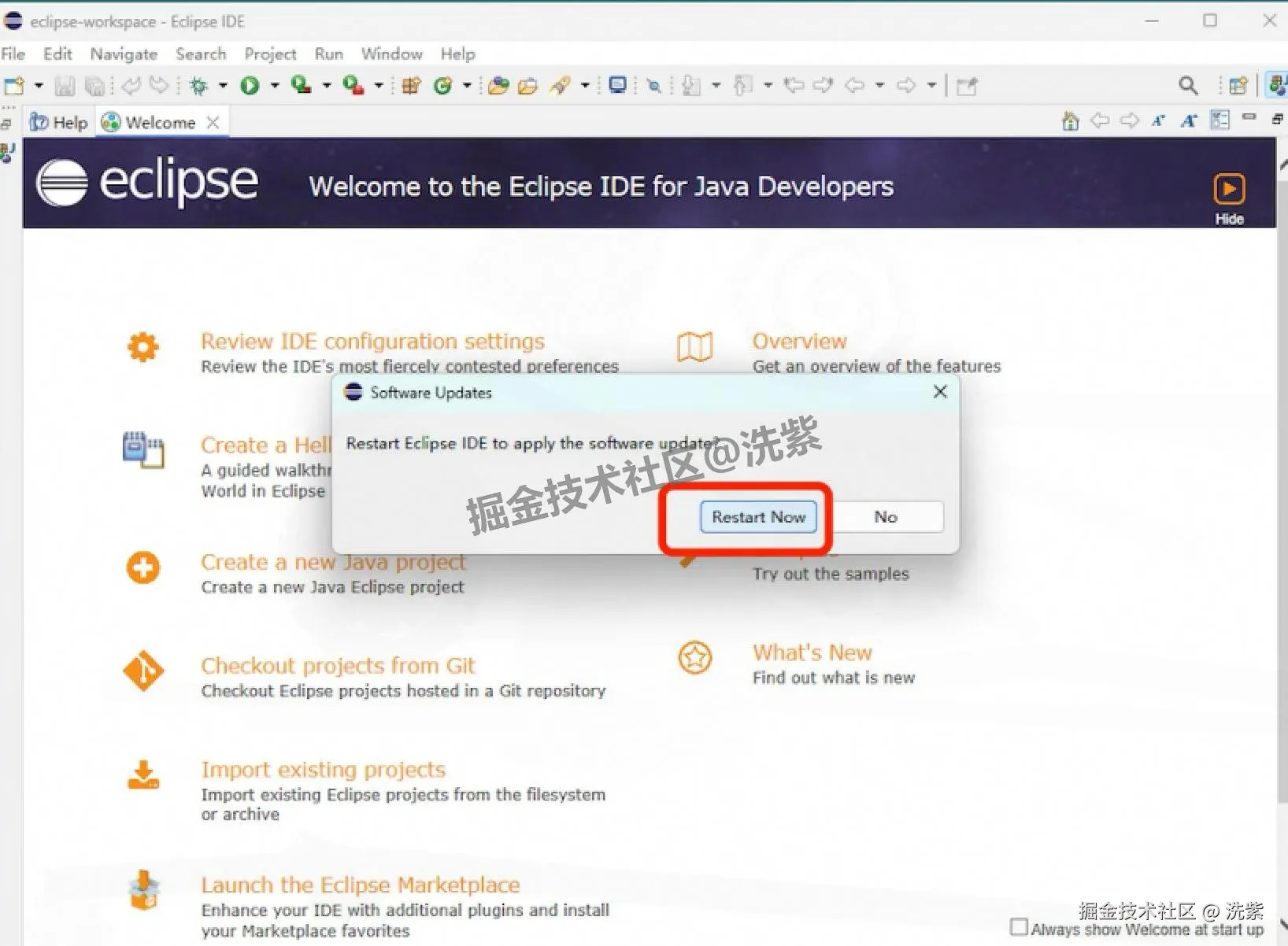Open the Navigate menu
Screen dimensions: 1288x946
123,54
